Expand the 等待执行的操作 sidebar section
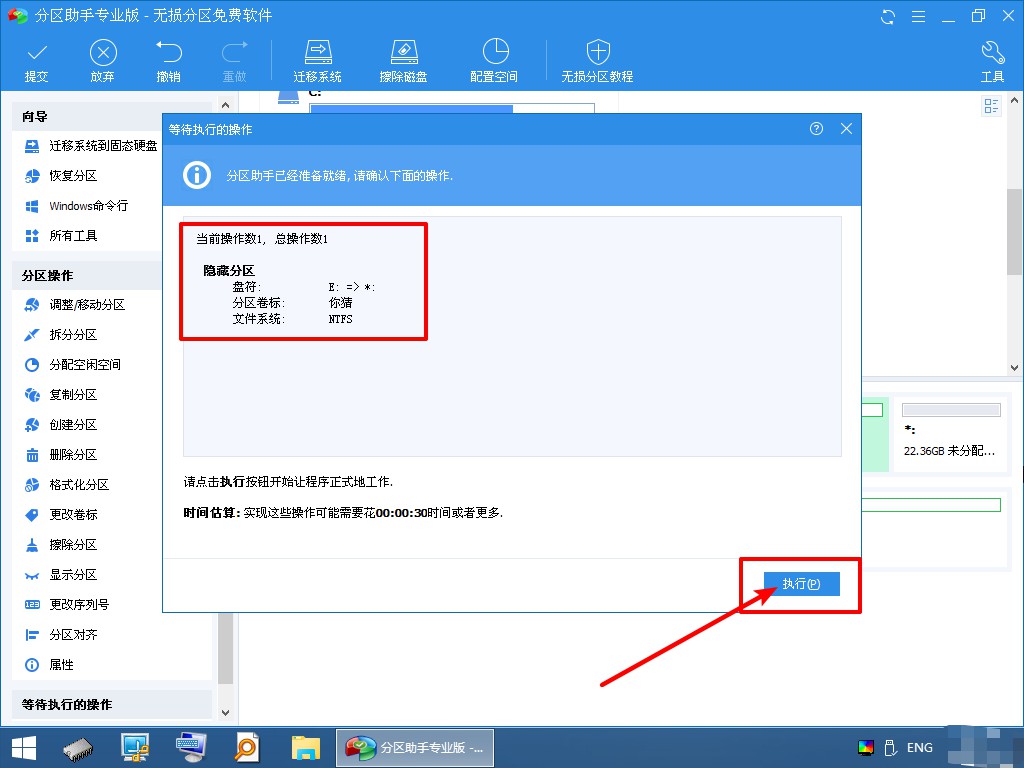 [x=112, y=705]
